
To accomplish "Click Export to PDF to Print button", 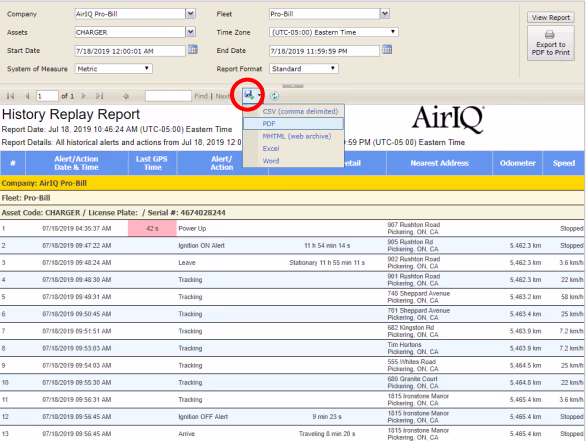I will [x=550, y=43].
